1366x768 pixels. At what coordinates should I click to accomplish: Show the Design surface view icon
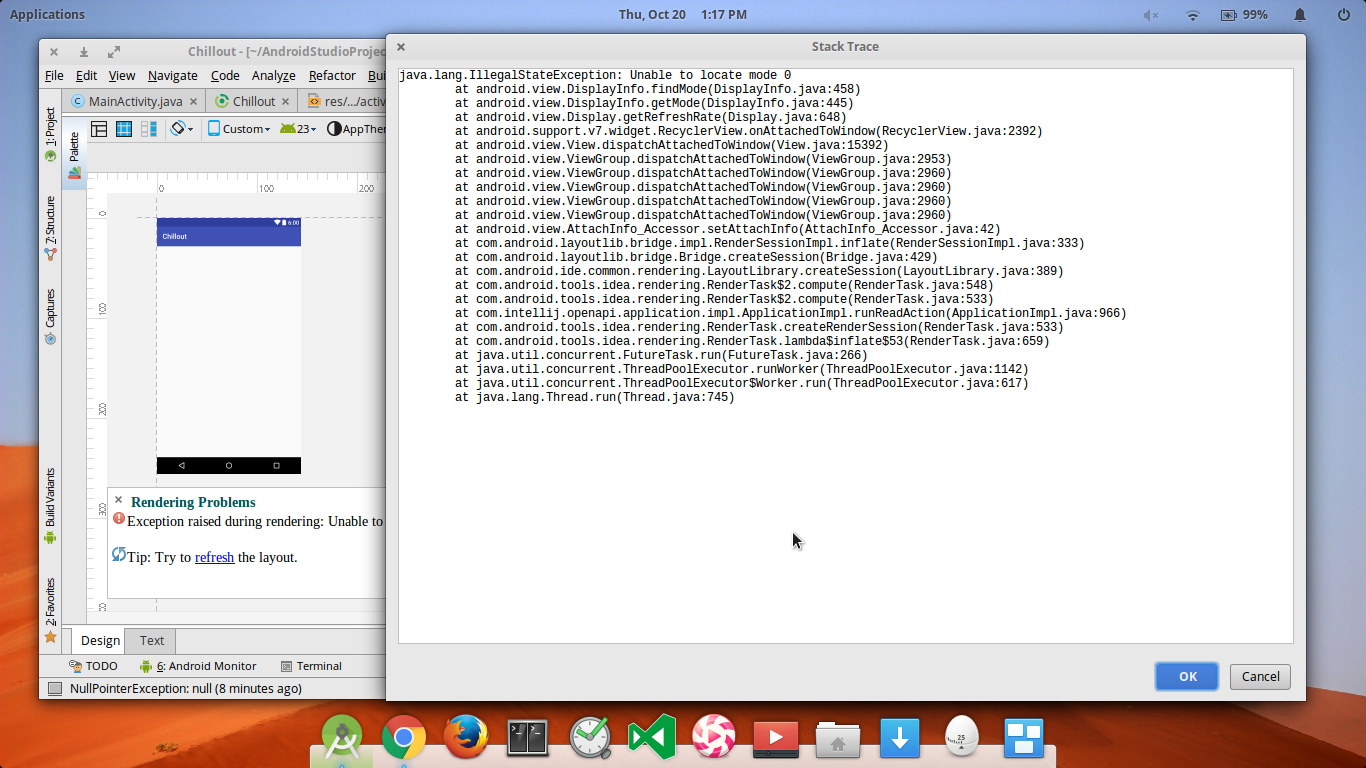(99, 129)
